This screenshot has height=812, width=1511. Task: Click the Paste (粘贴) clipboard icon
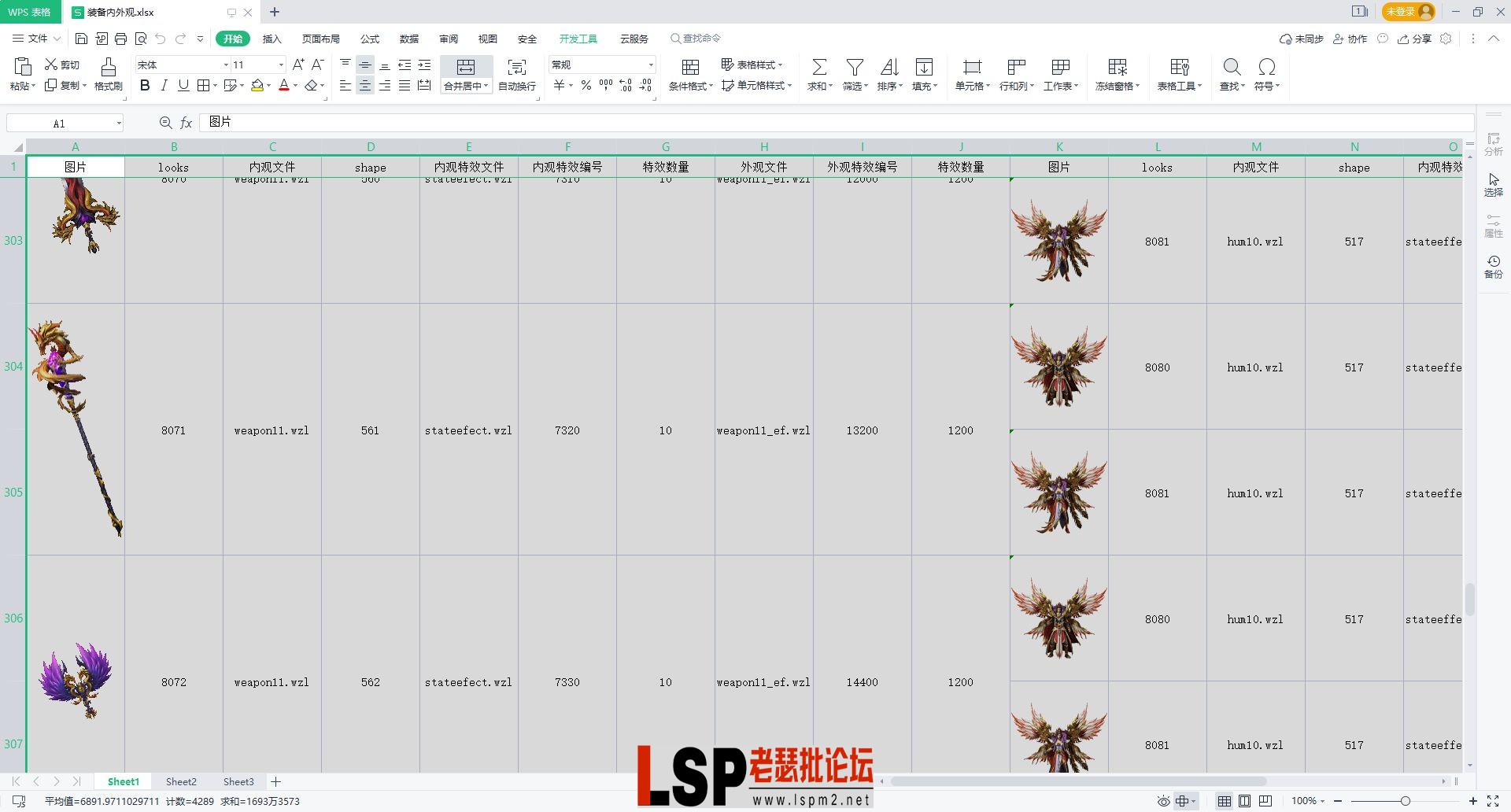(x=23, y=67)
